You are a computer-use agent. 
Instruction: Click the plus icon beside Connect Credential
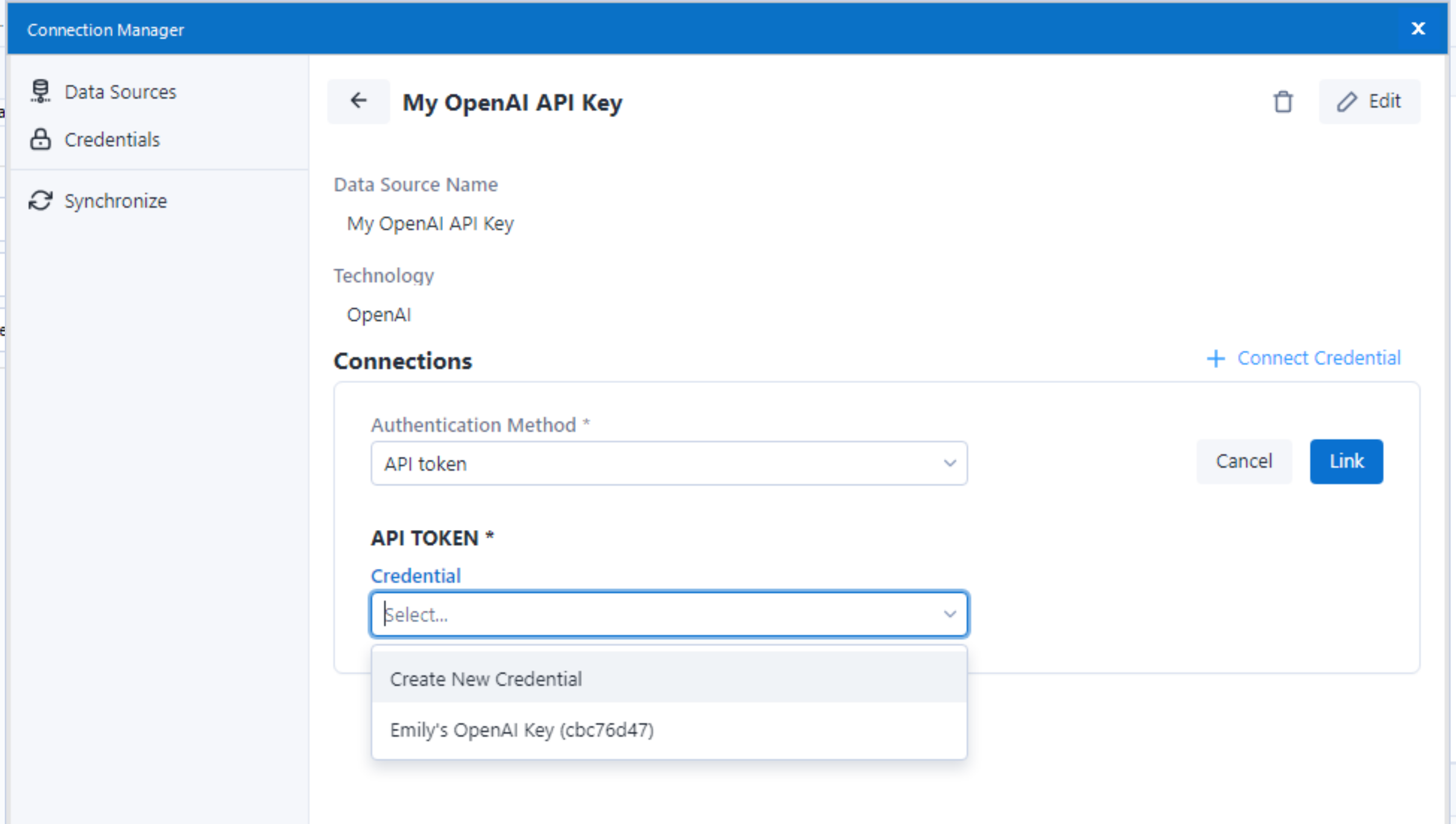click(x=1217, y=359)
